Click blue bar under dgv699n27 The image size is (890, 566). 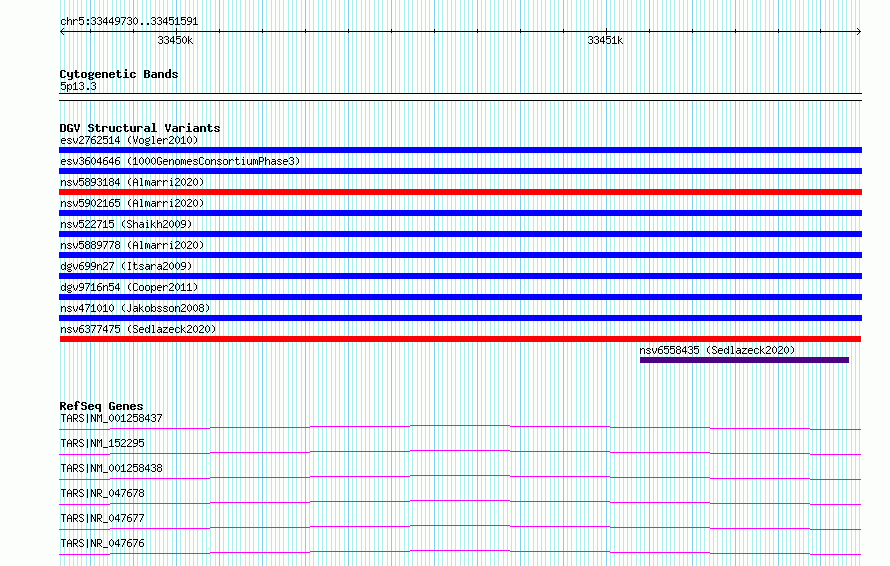[460, 276]
